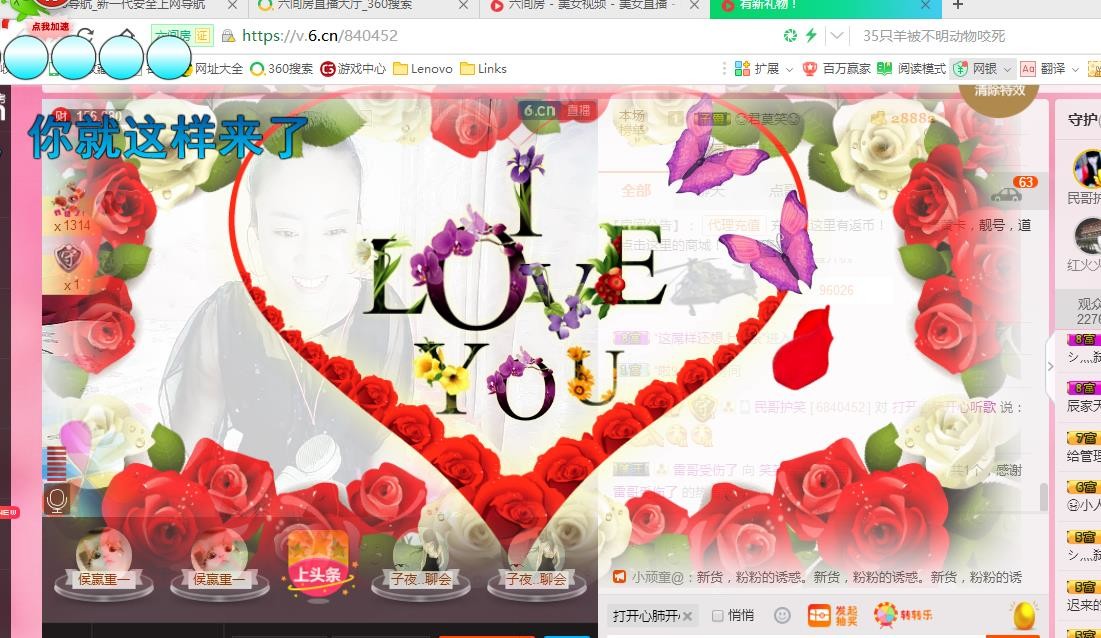The height and width of the screenshot is (638, 1101).
Task: Click the search box showing 35只羊被不明动物咬死
Action: pos(934,36)
